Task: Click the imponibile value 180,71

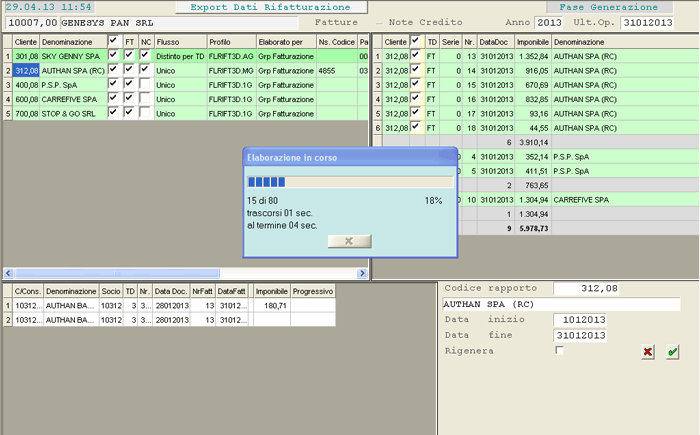Action: coord(271,305)
